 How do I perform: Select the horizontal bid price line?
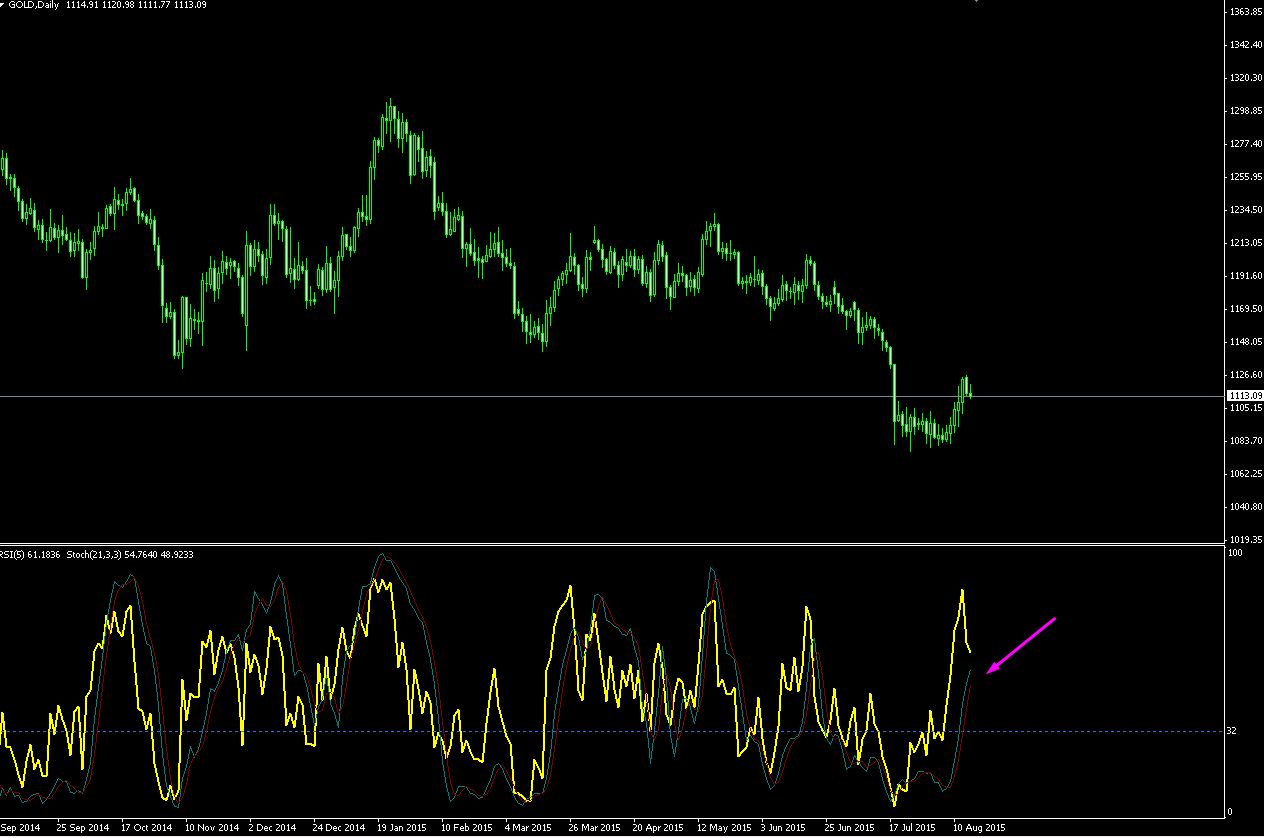click(x=612, y=397)
